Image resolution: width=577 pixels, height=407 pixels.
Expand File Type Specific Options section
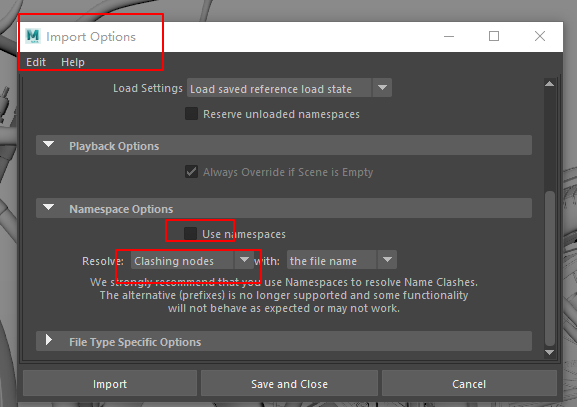(49, 340)
